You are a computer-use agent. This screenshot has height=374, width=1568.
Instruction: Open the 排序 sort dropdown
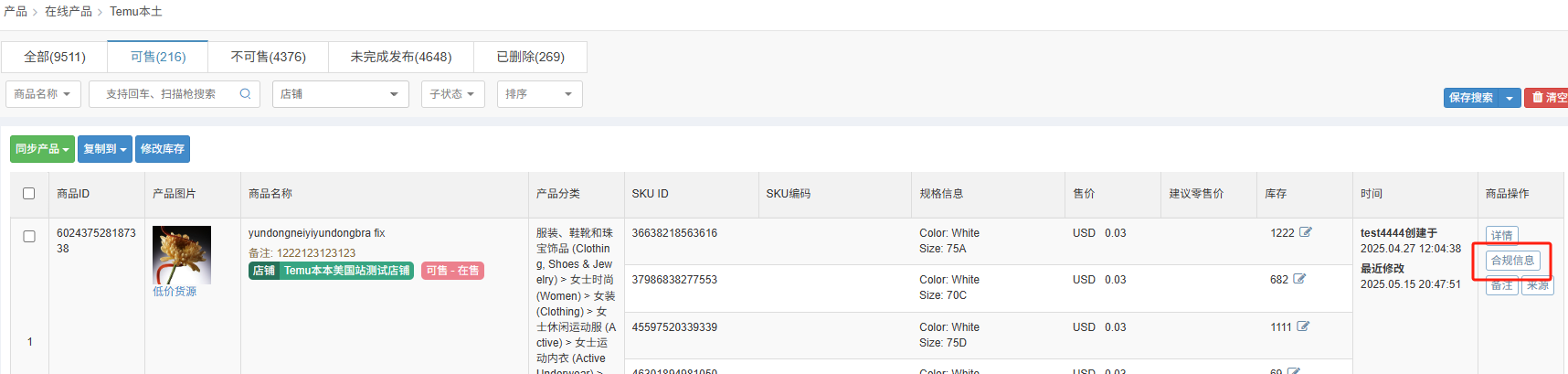[x=539, y=94]
